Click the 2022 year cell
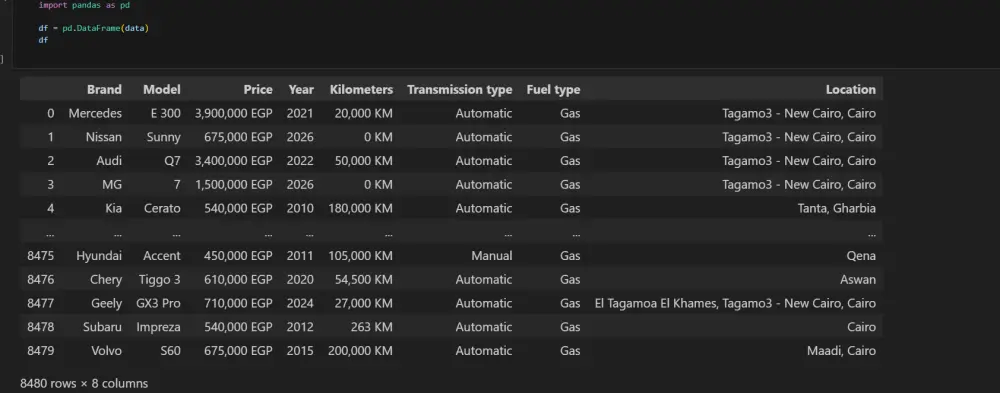 [x=300, y=161]
